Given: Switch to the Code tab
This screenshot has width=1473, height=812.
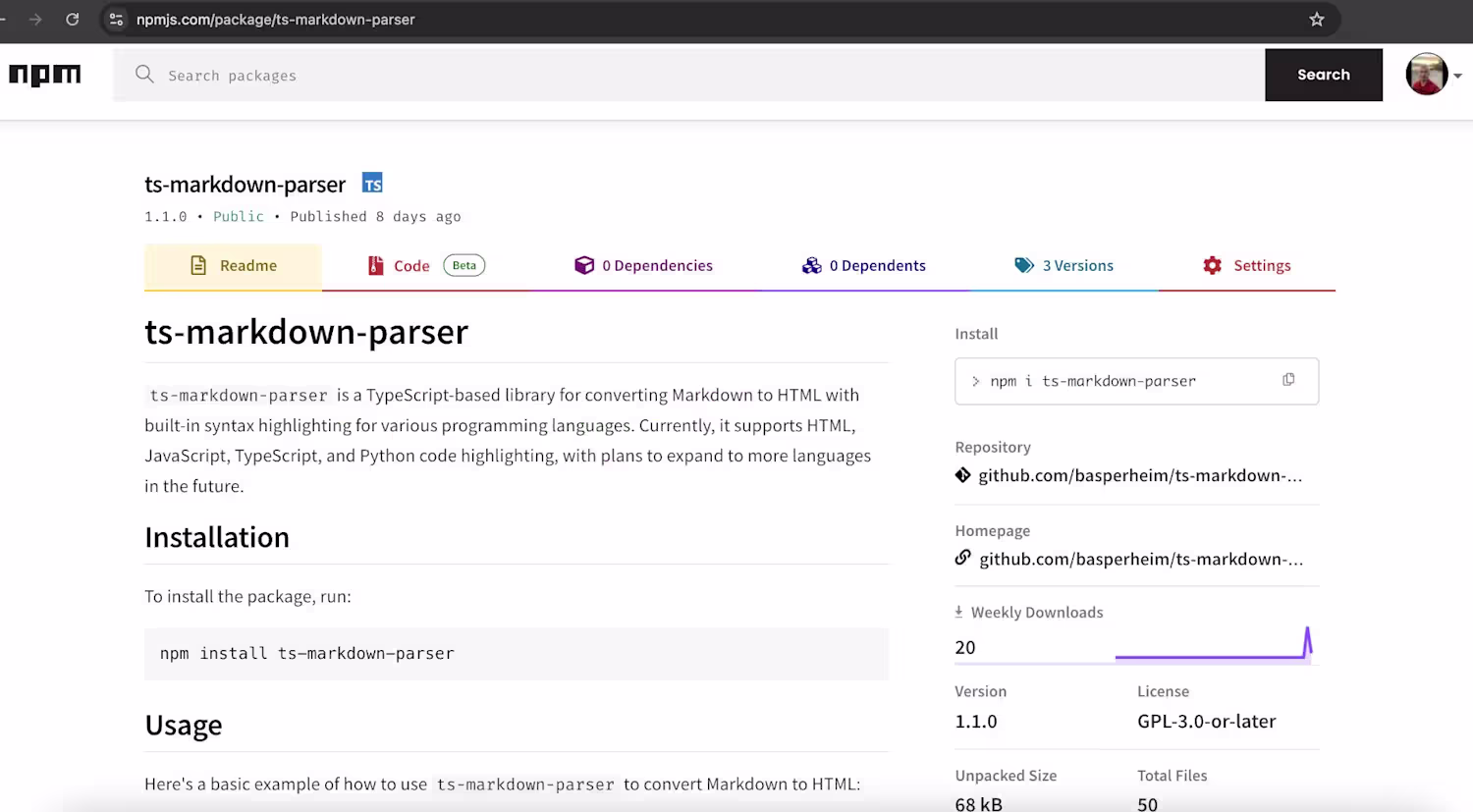Looking at the screenshot, I should [426, 266].
